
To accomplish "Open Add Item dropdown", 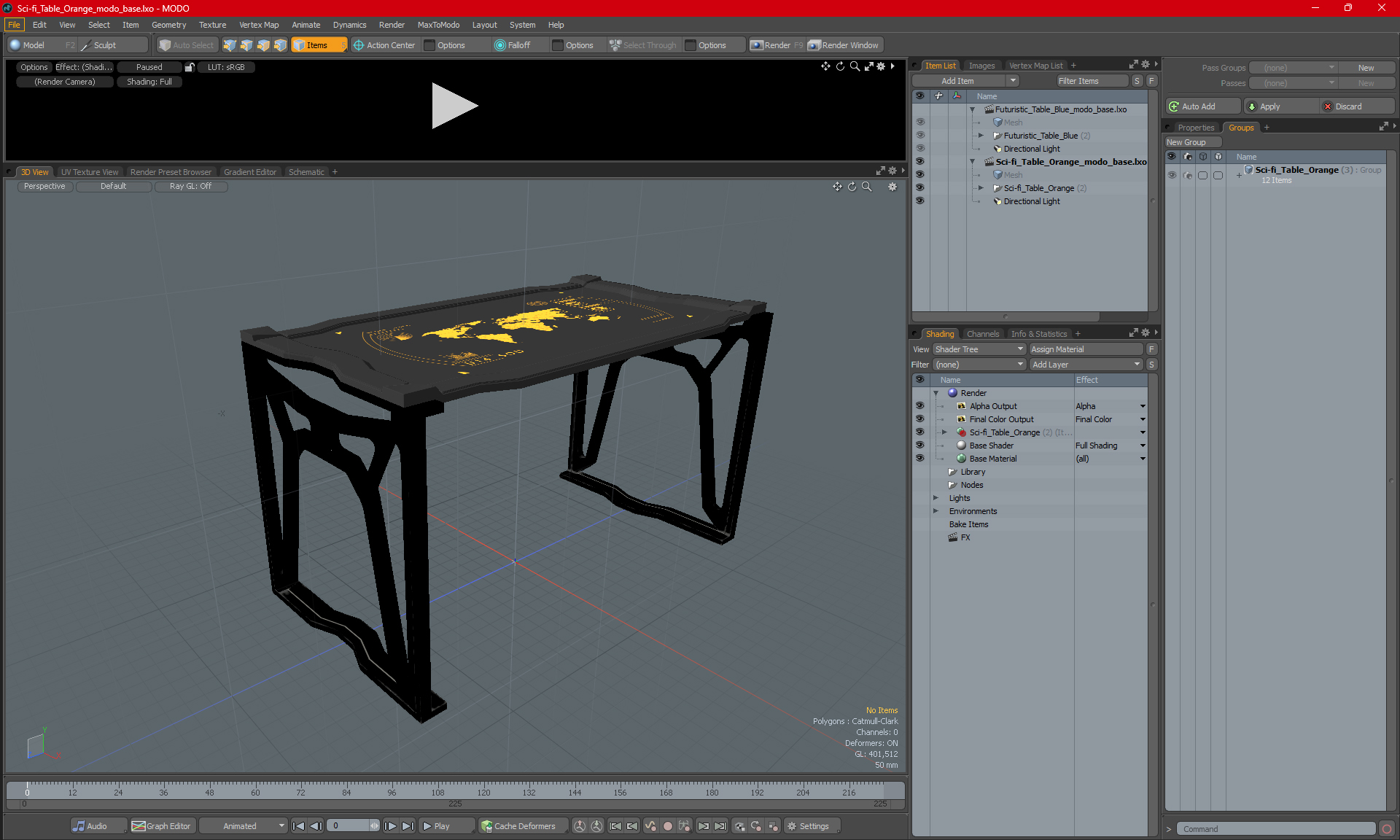I will coord(966,81).
